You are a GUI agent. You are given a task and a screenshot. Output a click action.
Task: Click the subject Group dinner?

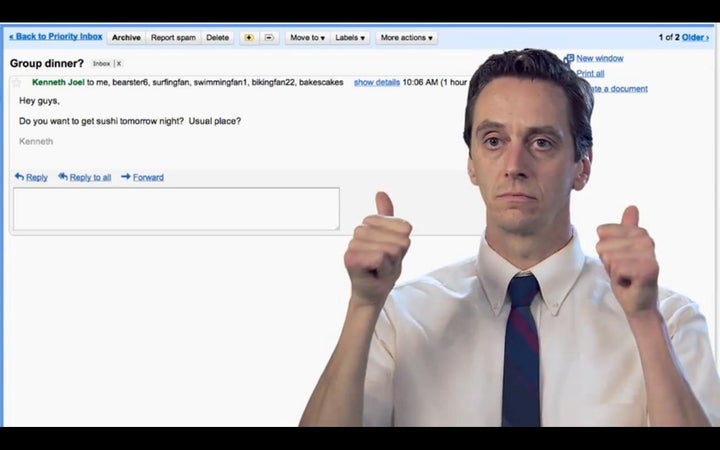47,63
